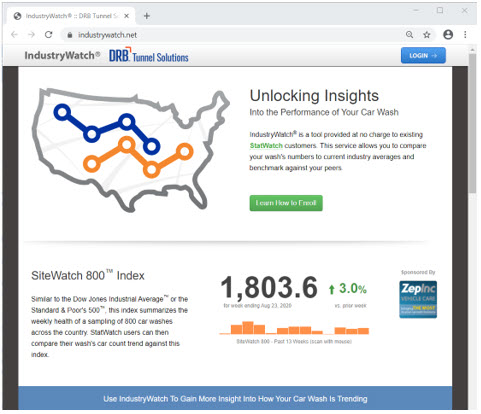The image size is (481, 414).
Task: Close the IndustryWatch browser tab
Action: tap(127, 16)
